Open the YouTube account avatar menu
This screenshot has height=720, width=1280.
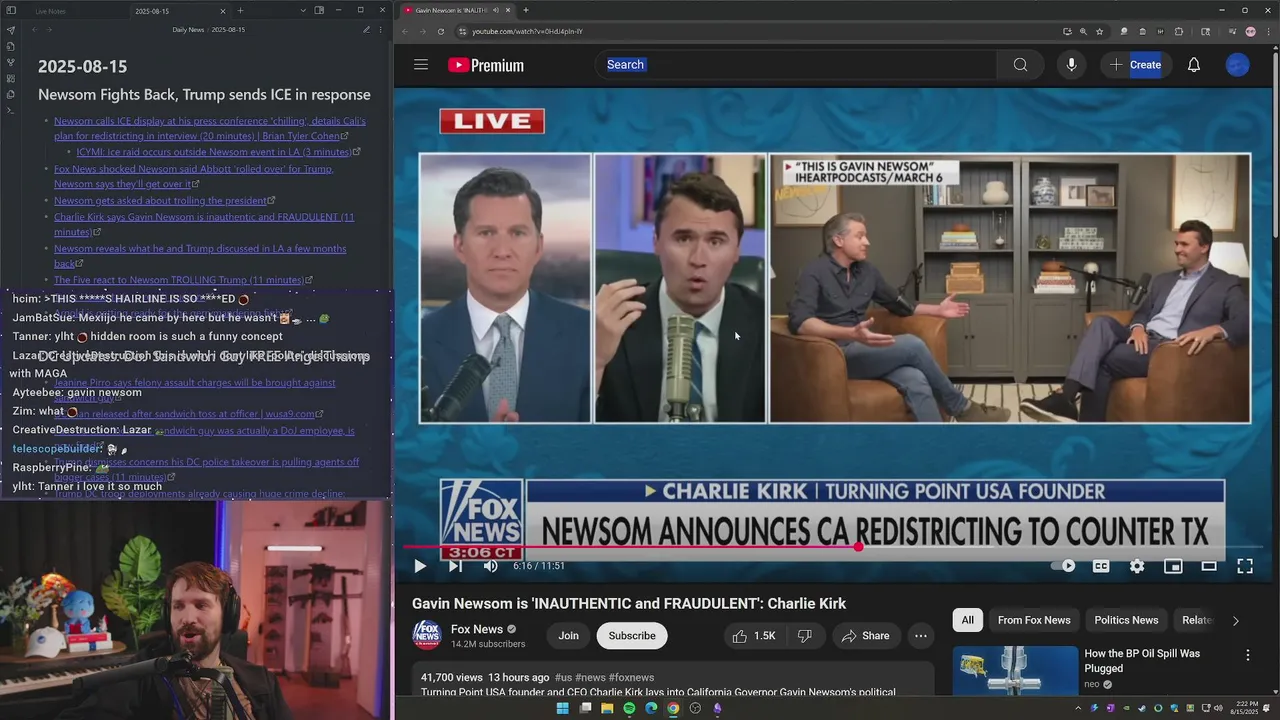tap(1238, 65)
